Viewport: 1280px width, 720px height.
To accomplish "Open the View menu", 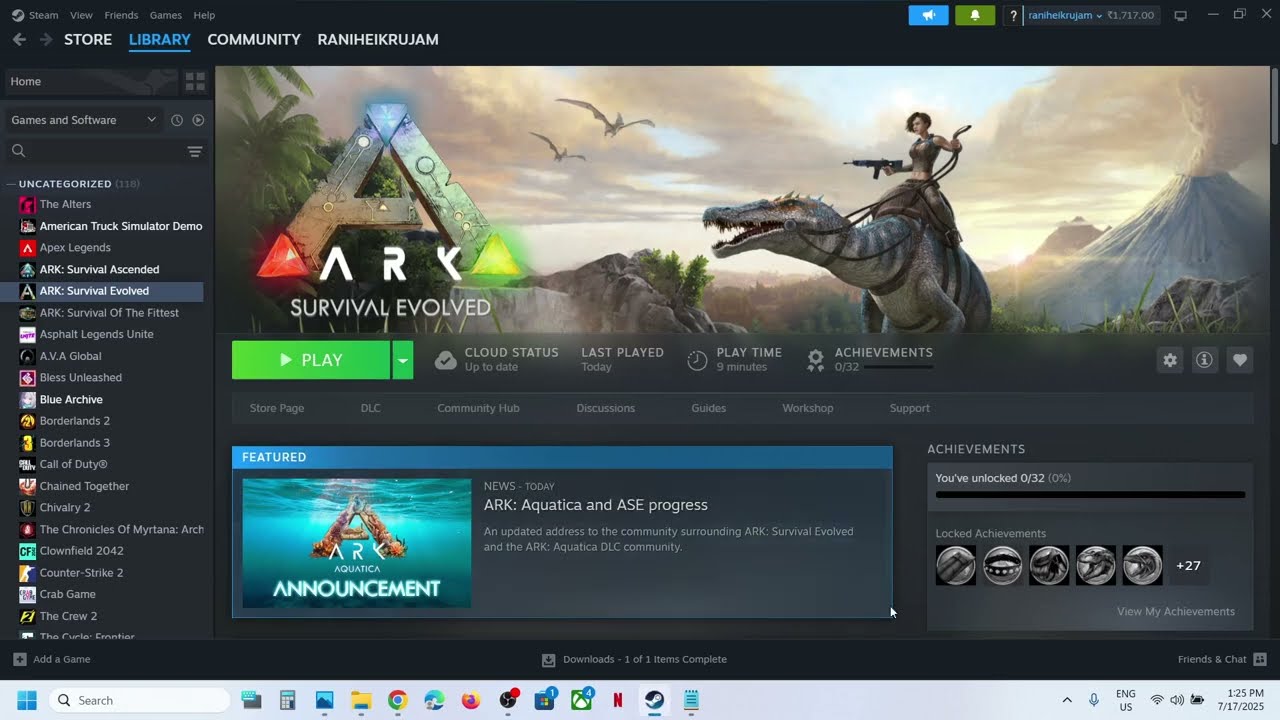I will pos(81,15).
